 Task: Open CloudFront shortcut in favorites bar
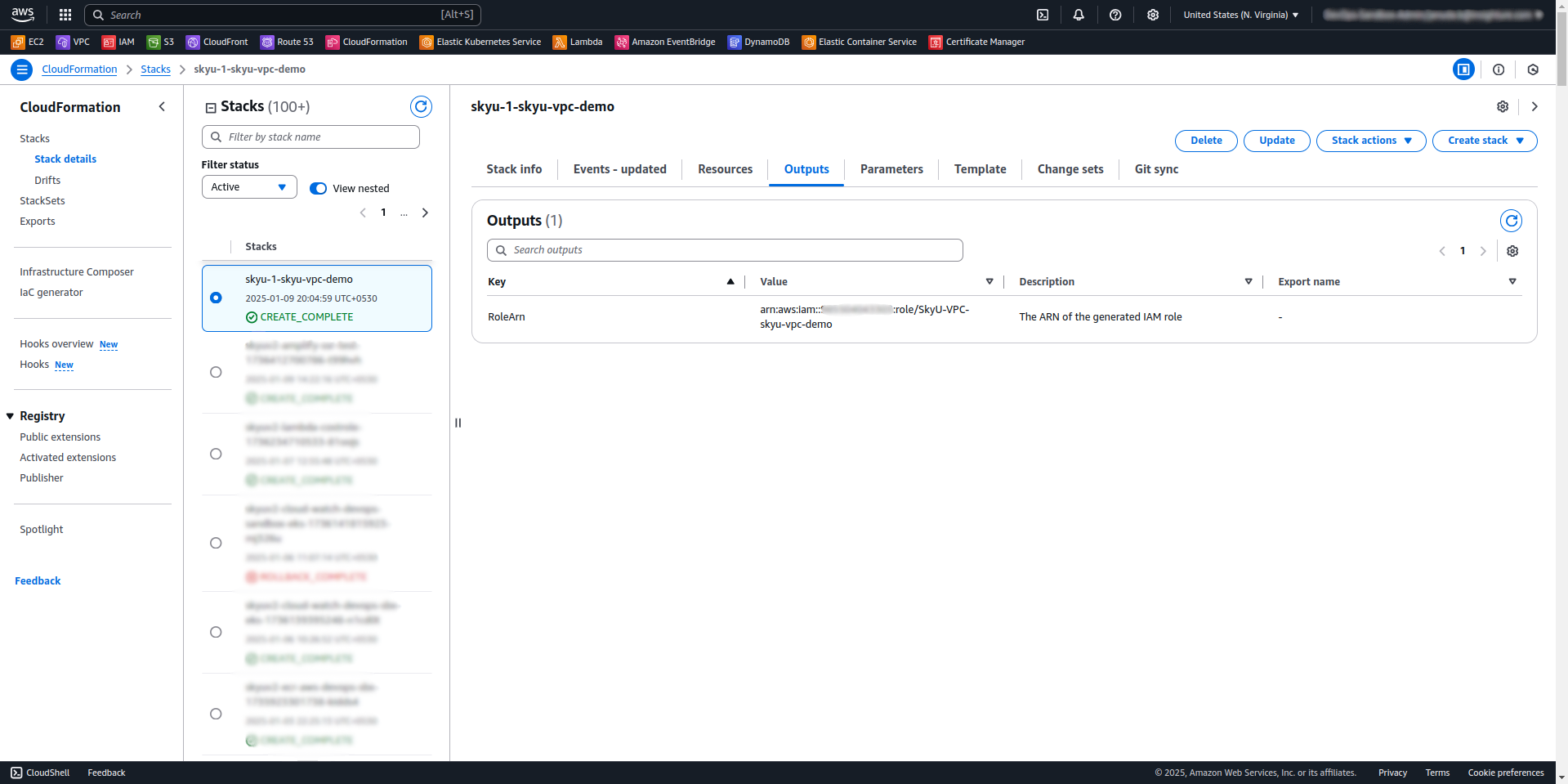click(217, 42)
